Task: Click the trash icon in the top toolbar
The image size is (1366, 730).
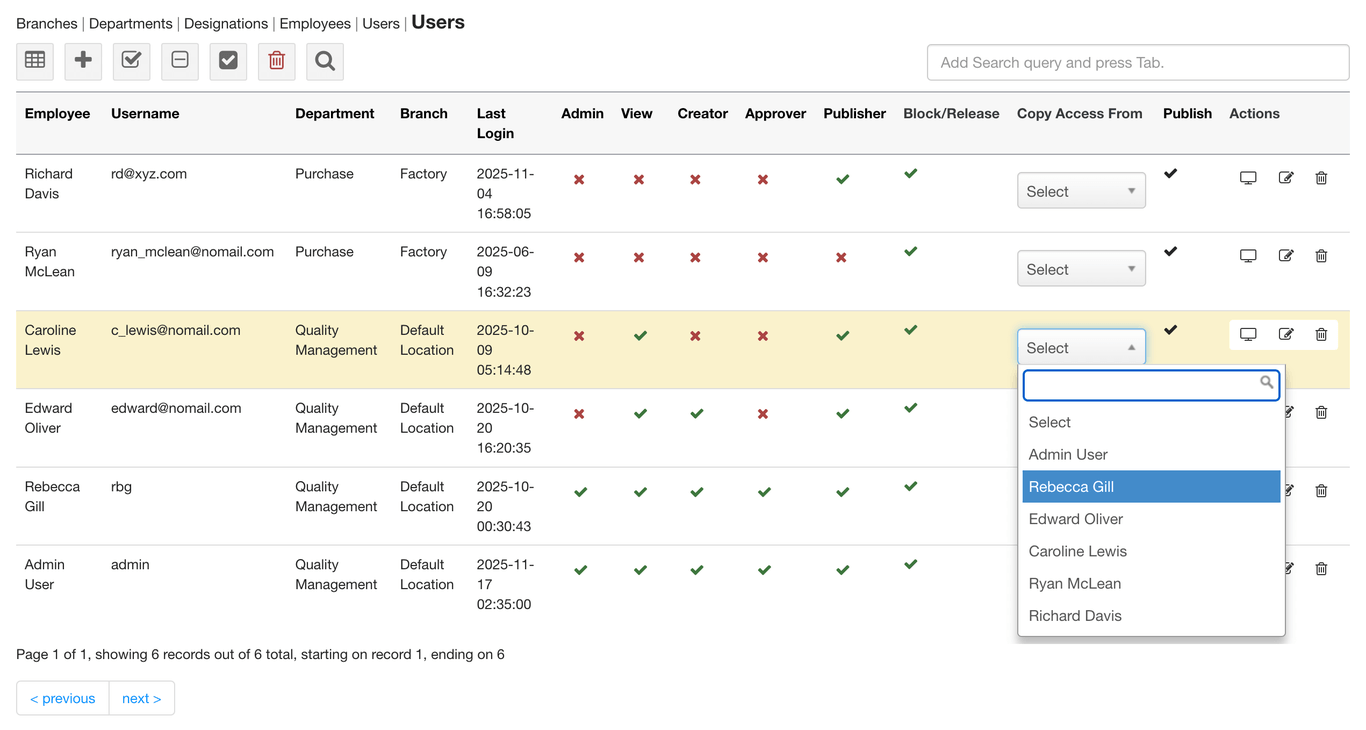Action: tap(277, 61)
